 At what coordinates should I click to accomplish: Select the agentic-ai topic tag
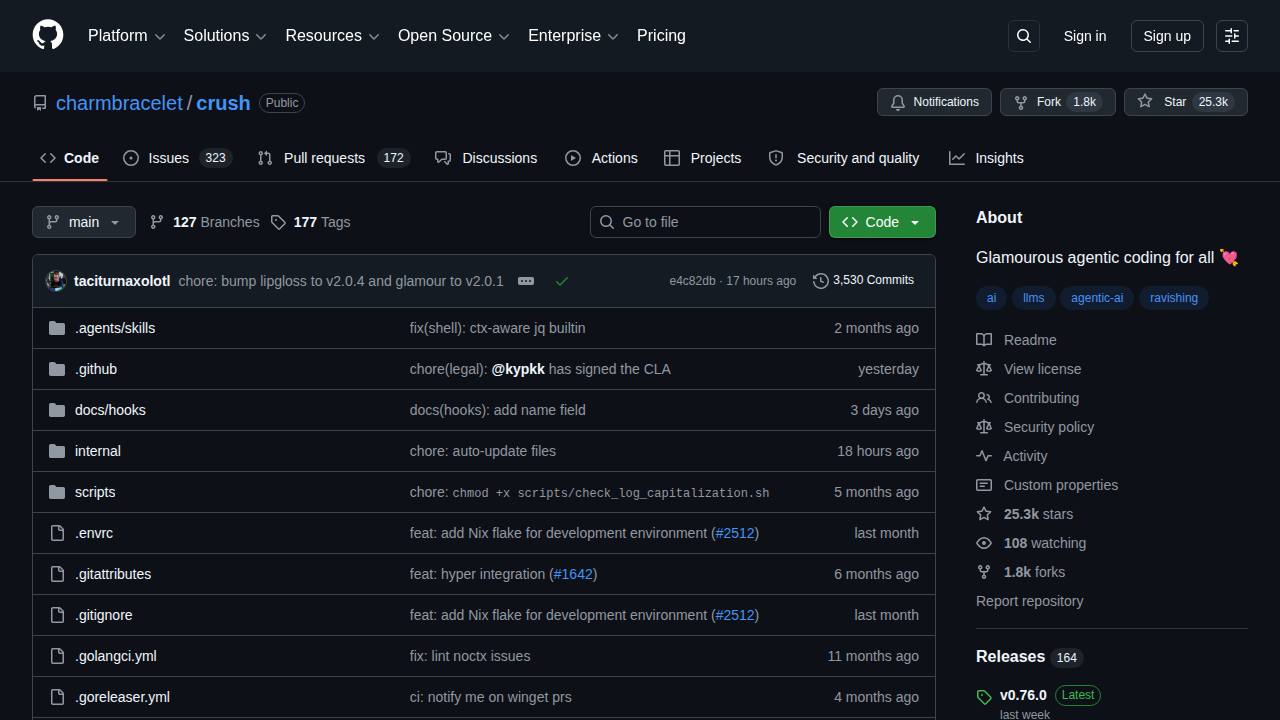1097,298
